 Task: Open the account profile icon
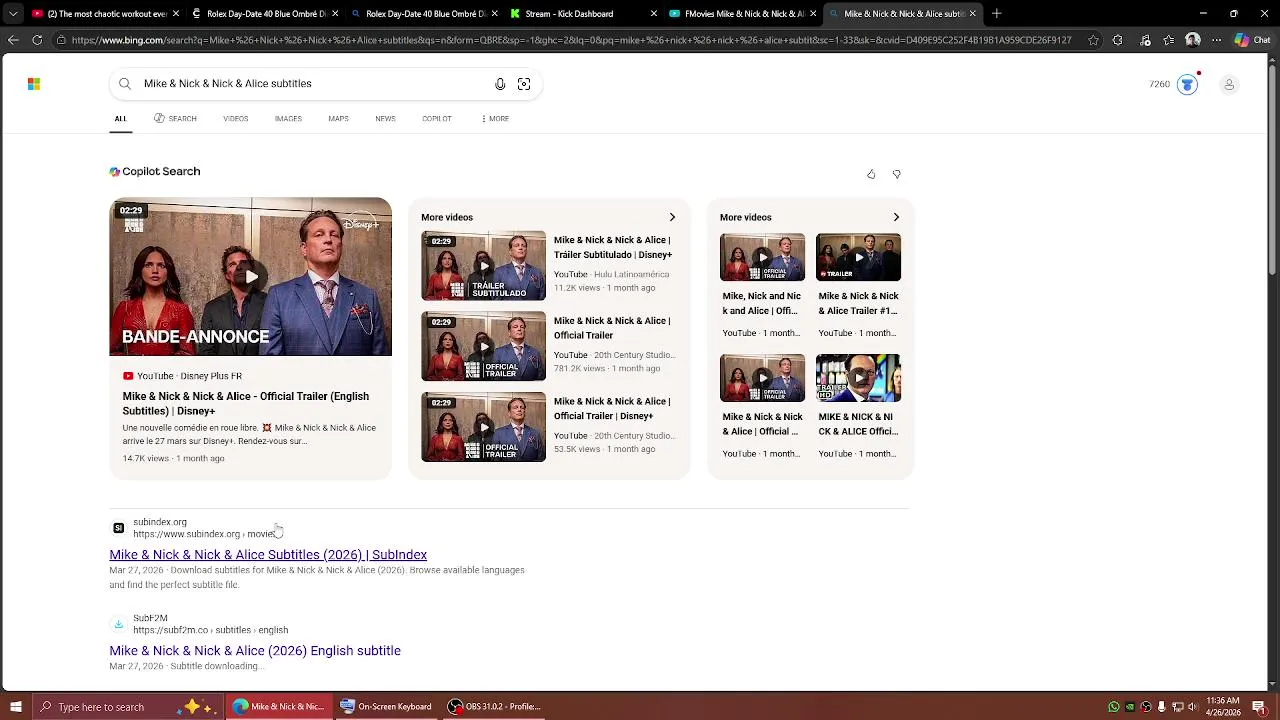coord(1229,84)
